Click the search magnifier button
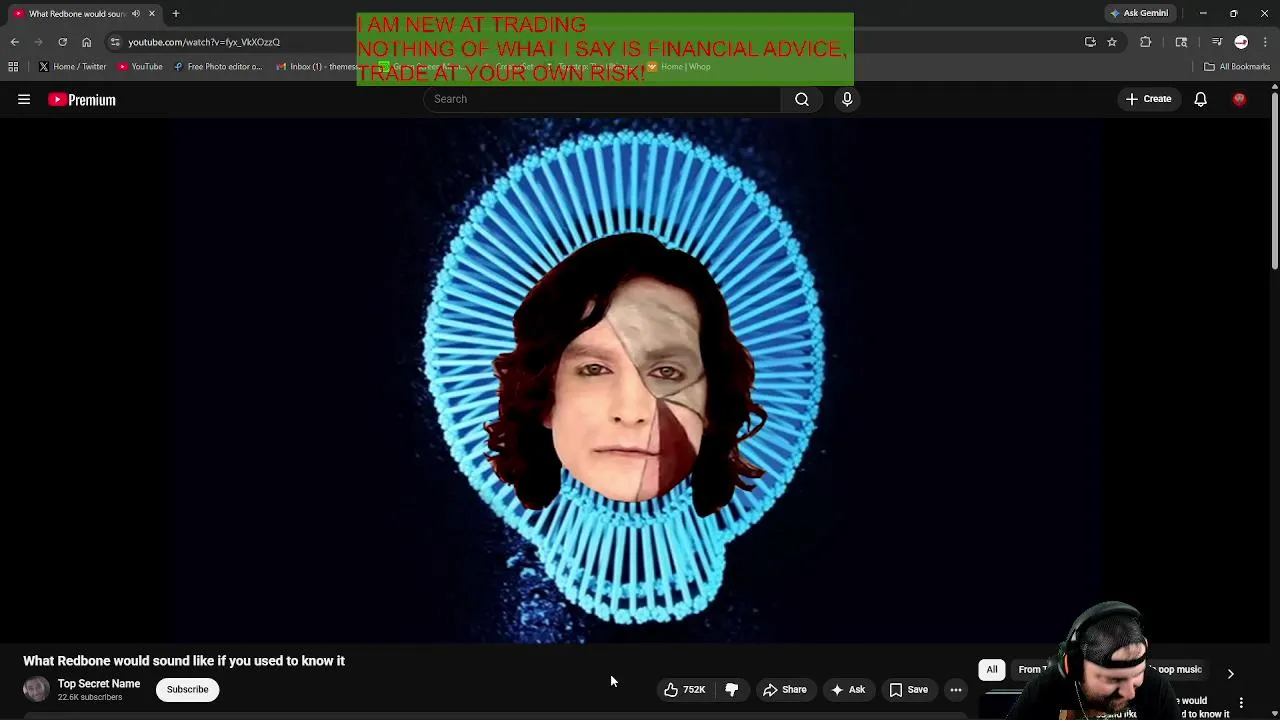This screenshot has width=1280, height=720. (x=802, y=99)
